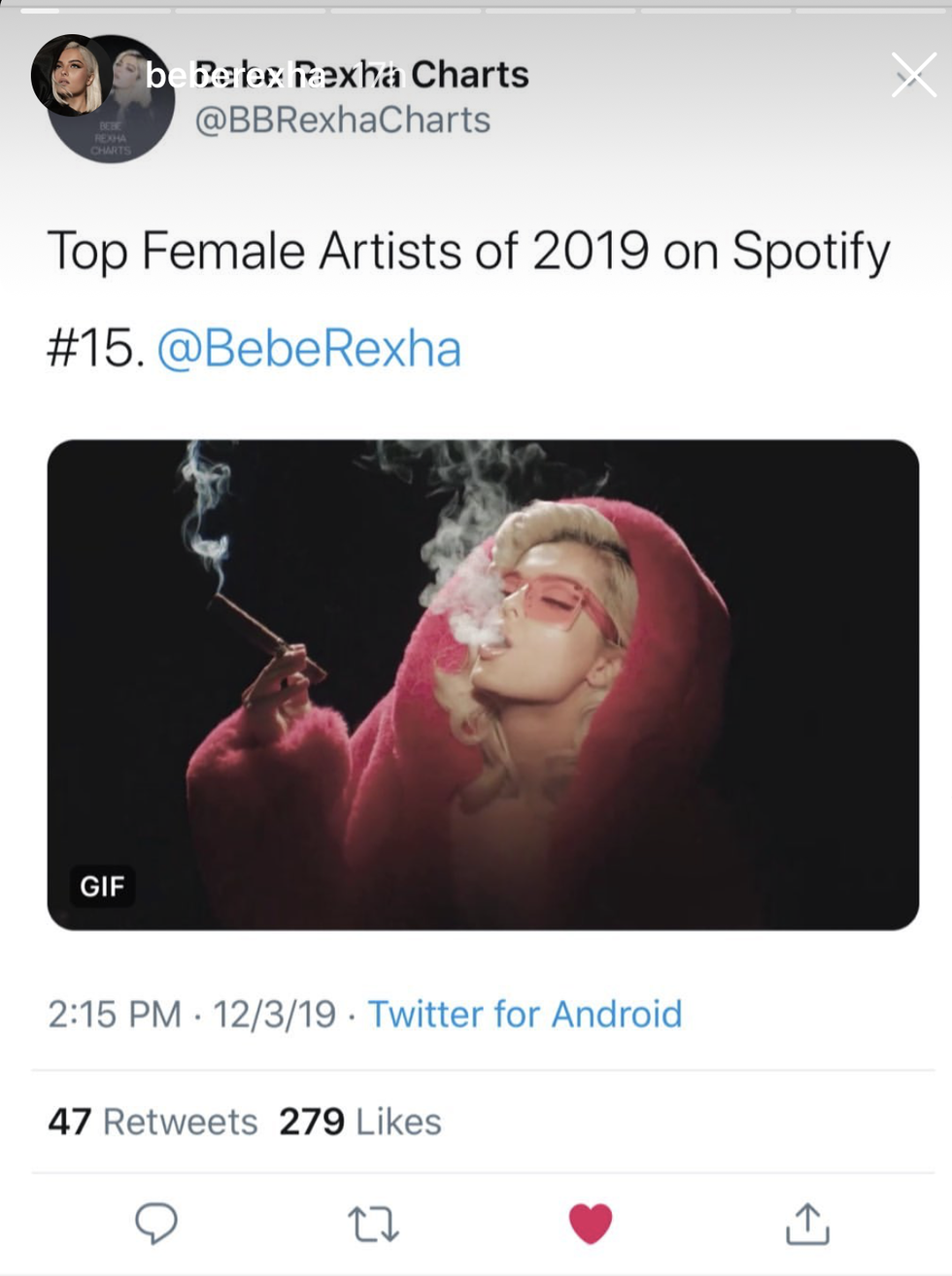
Task: Tap the @BBRexhaCharts handle
Action: [x=343, y=121]
